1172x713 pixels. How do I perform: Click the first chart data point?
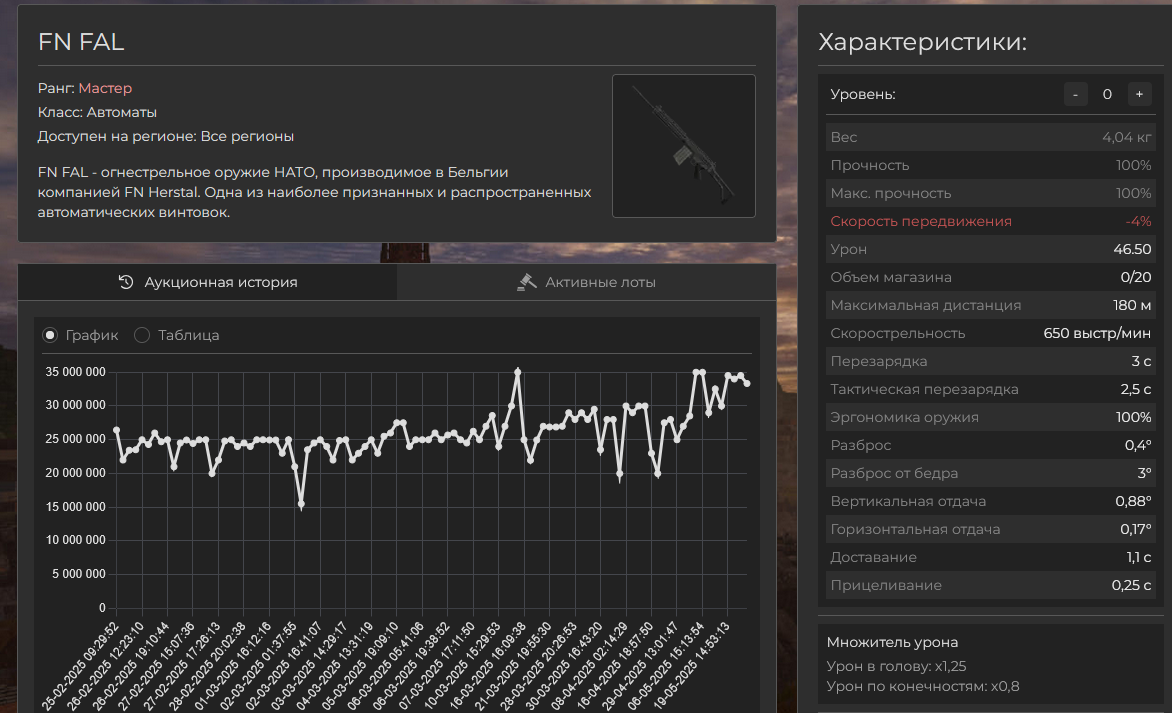(x=117, y=430)
